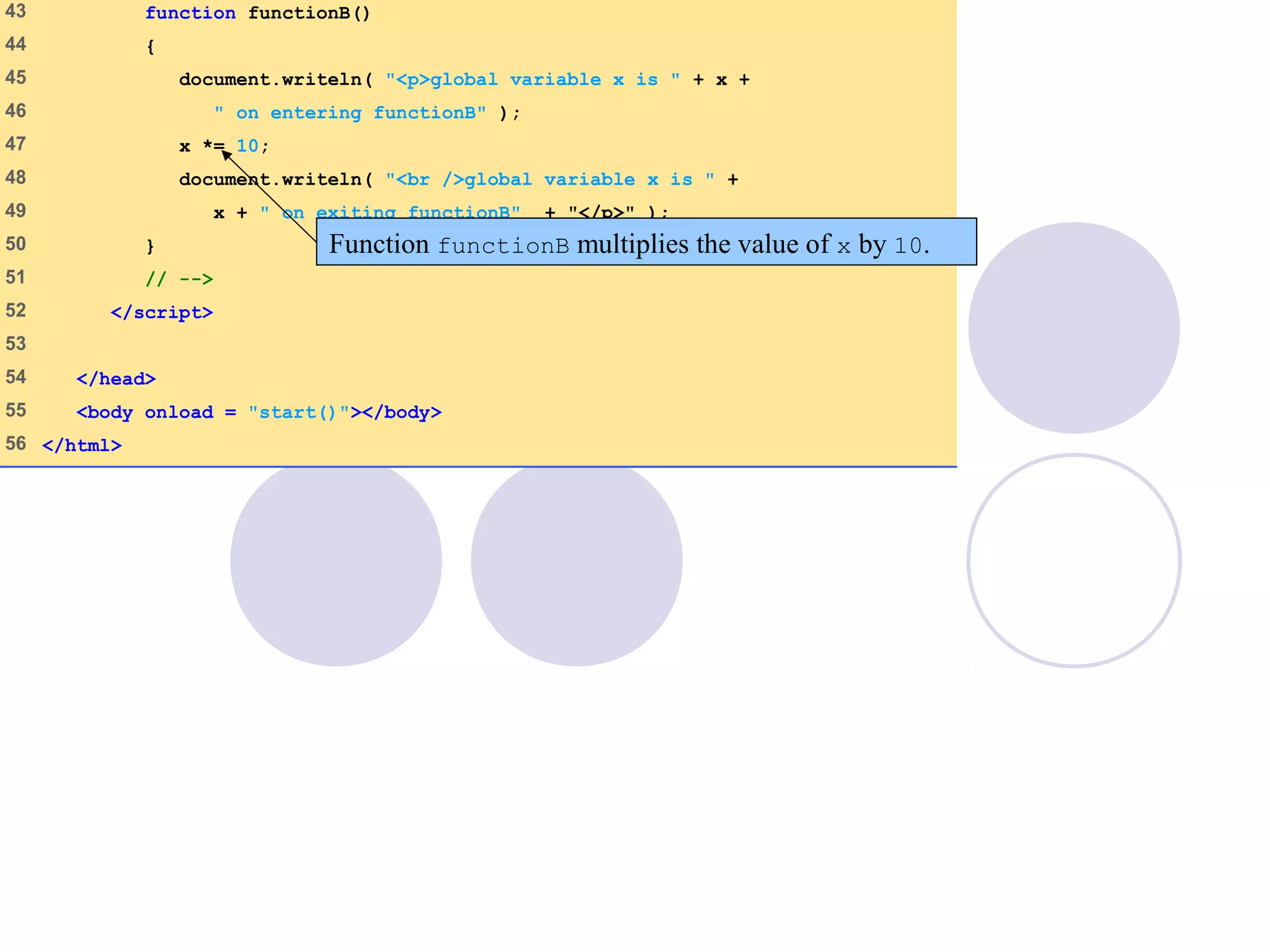Viewport: 1270px width, 952px height.
Task: Click the closing </script> tag
Action: 162,312
